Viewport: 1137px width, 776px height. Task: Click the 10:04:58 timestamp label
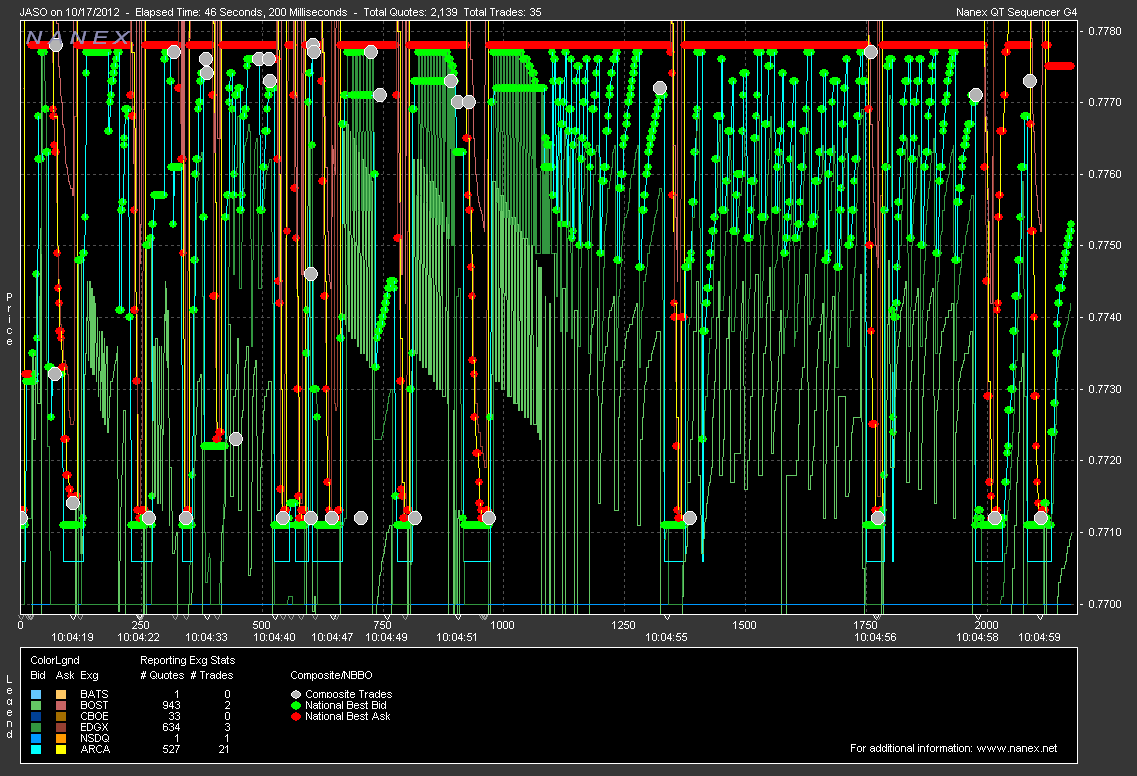tap(977, 637)
